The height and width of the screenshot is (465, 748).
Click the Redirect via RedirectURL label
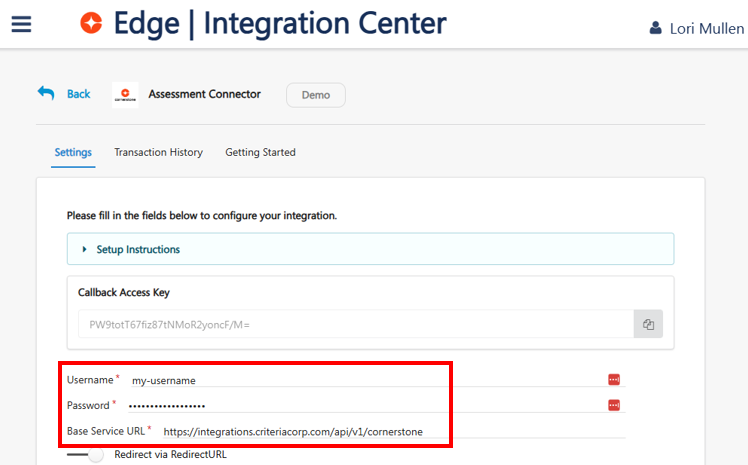(170, 455)
